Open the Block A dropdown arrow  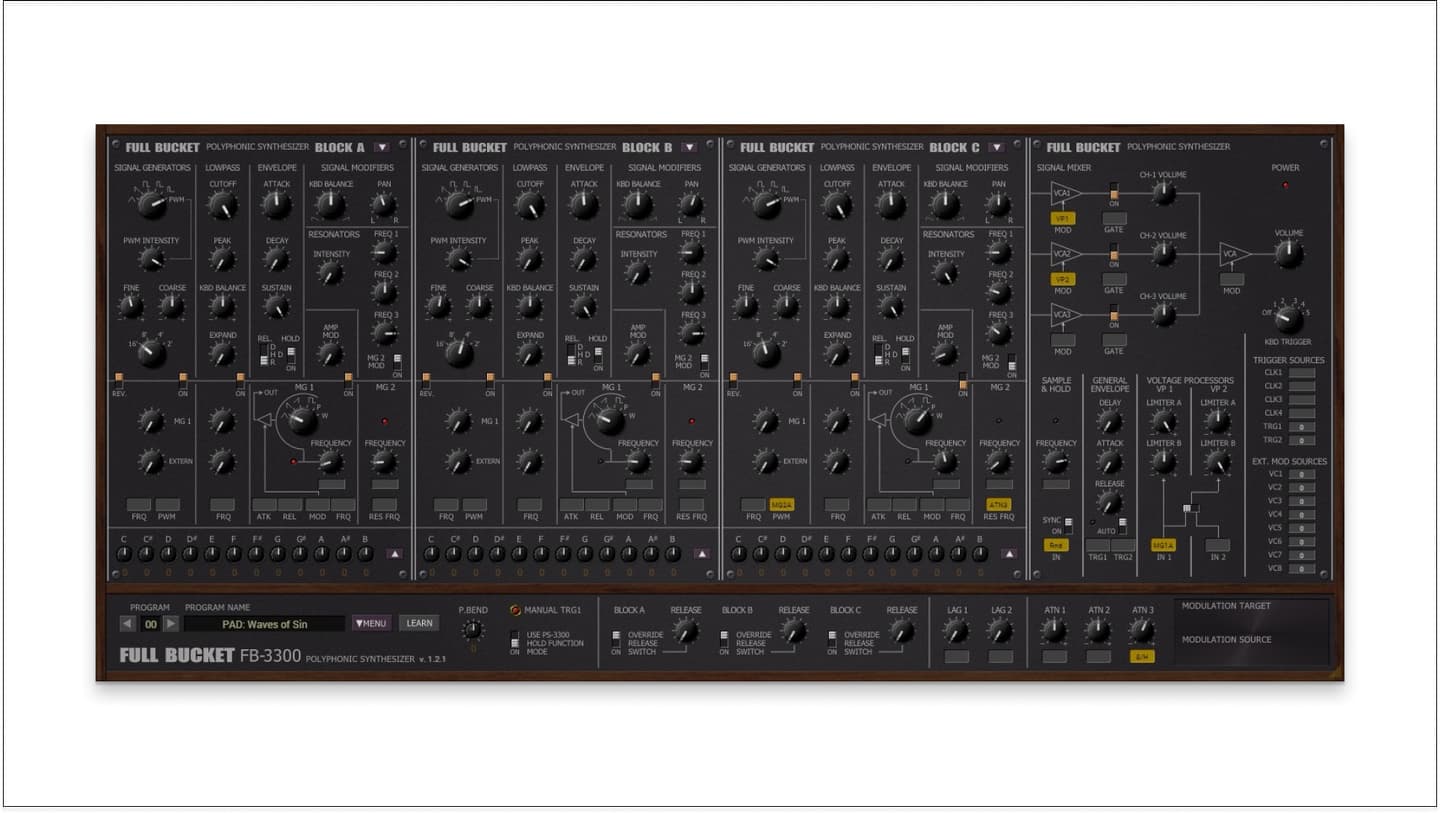pos(382,147)
